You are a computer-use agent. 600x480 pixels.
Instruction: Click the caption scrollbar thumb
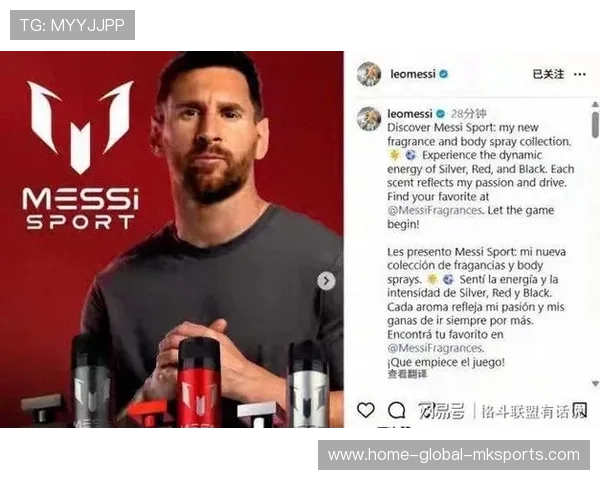click(595, 124)
